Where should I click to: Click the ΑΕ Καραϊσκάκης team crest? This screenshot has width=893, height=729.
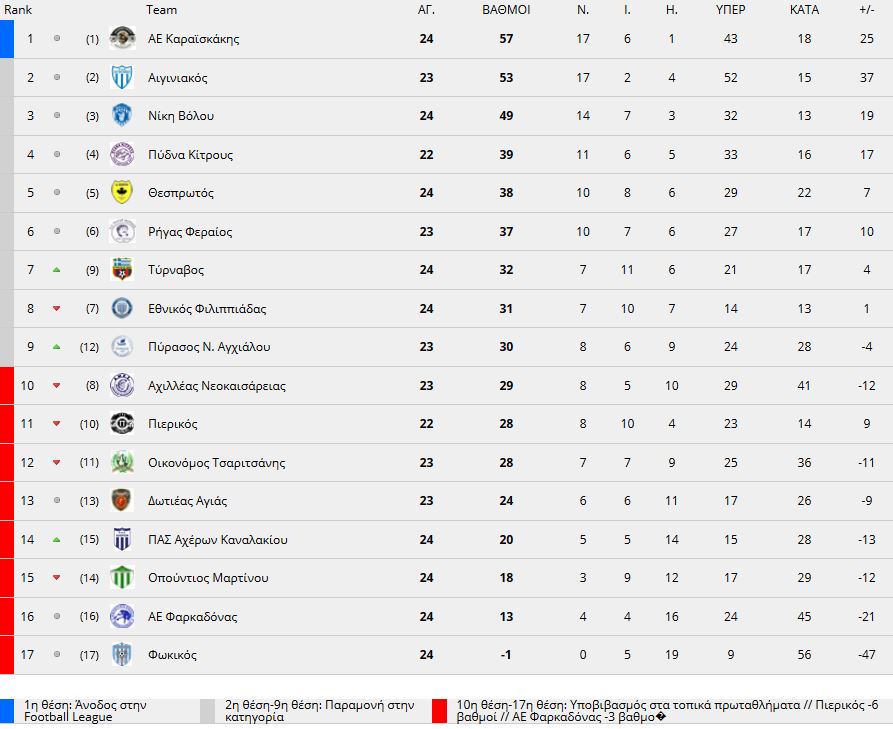pyautogui.click(x=122, y=38)
